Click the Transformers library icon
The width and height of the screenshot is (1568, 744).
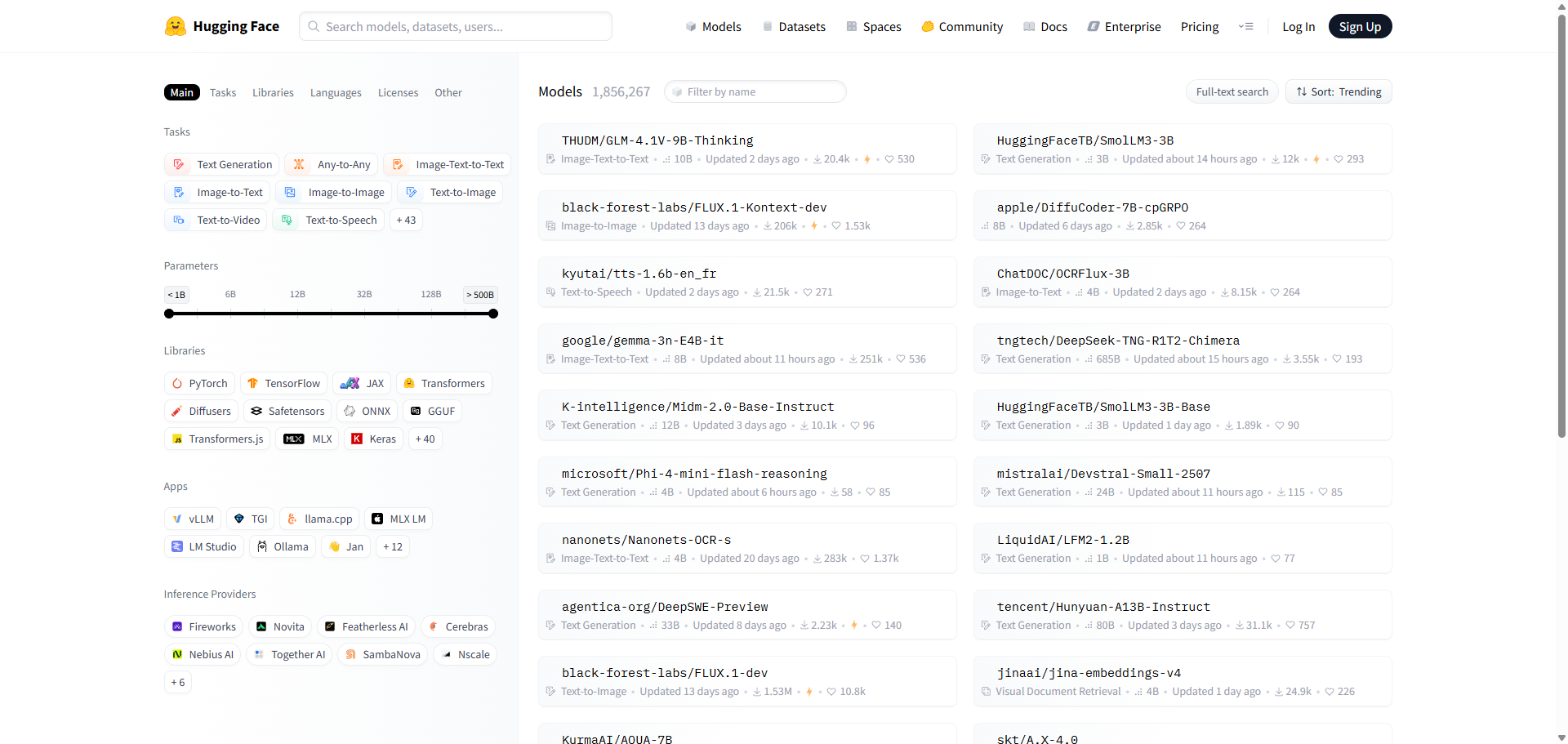(x=409, y=383)
